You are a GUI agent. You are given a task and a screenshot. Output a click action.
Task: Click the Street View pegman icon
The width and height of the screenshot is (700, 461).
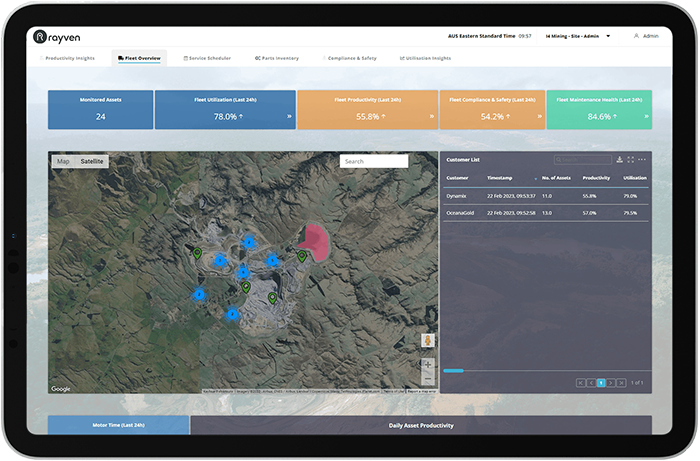(x=428, y=341)
